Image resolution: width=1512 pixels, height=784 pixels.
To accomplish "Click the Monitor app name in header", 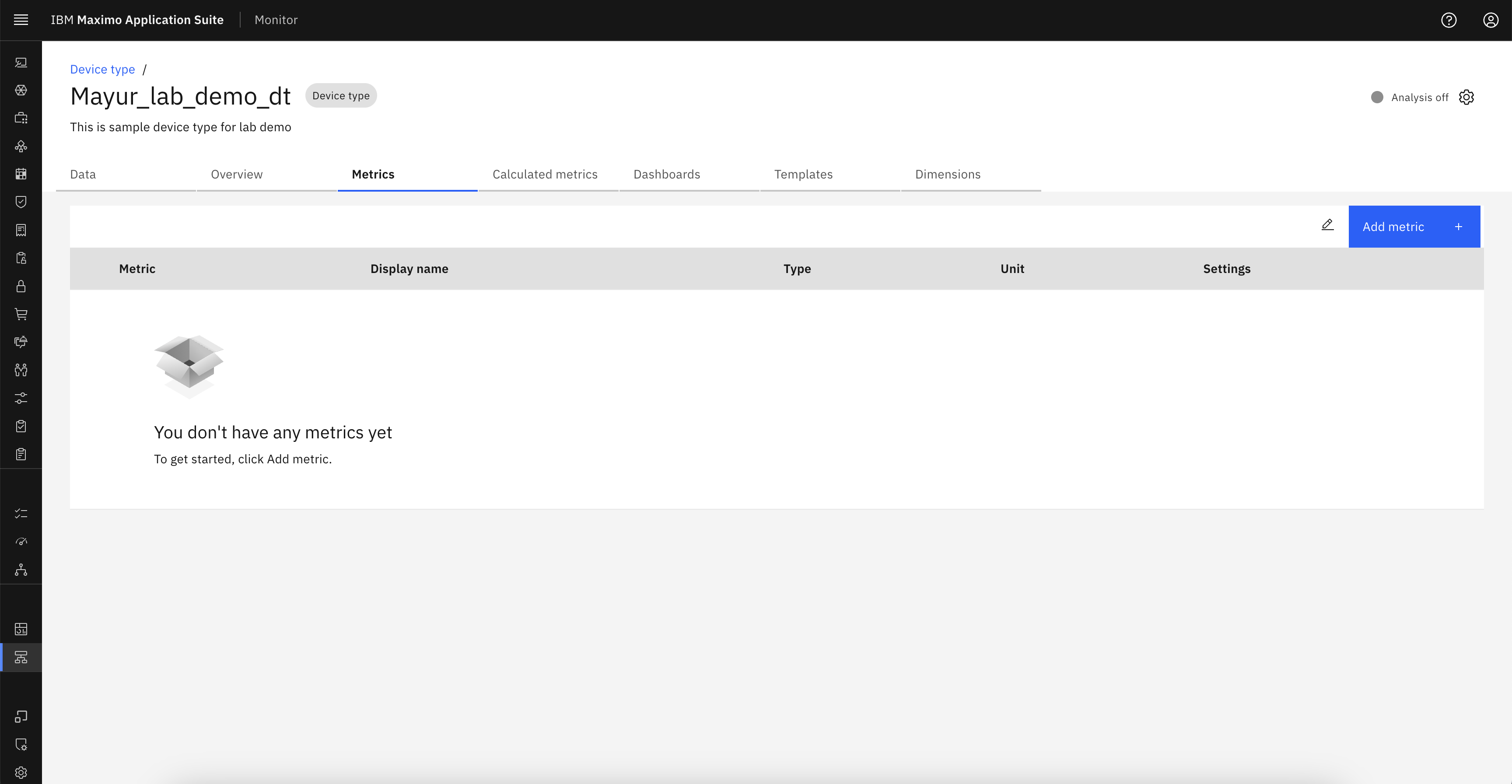I will 276,20.
